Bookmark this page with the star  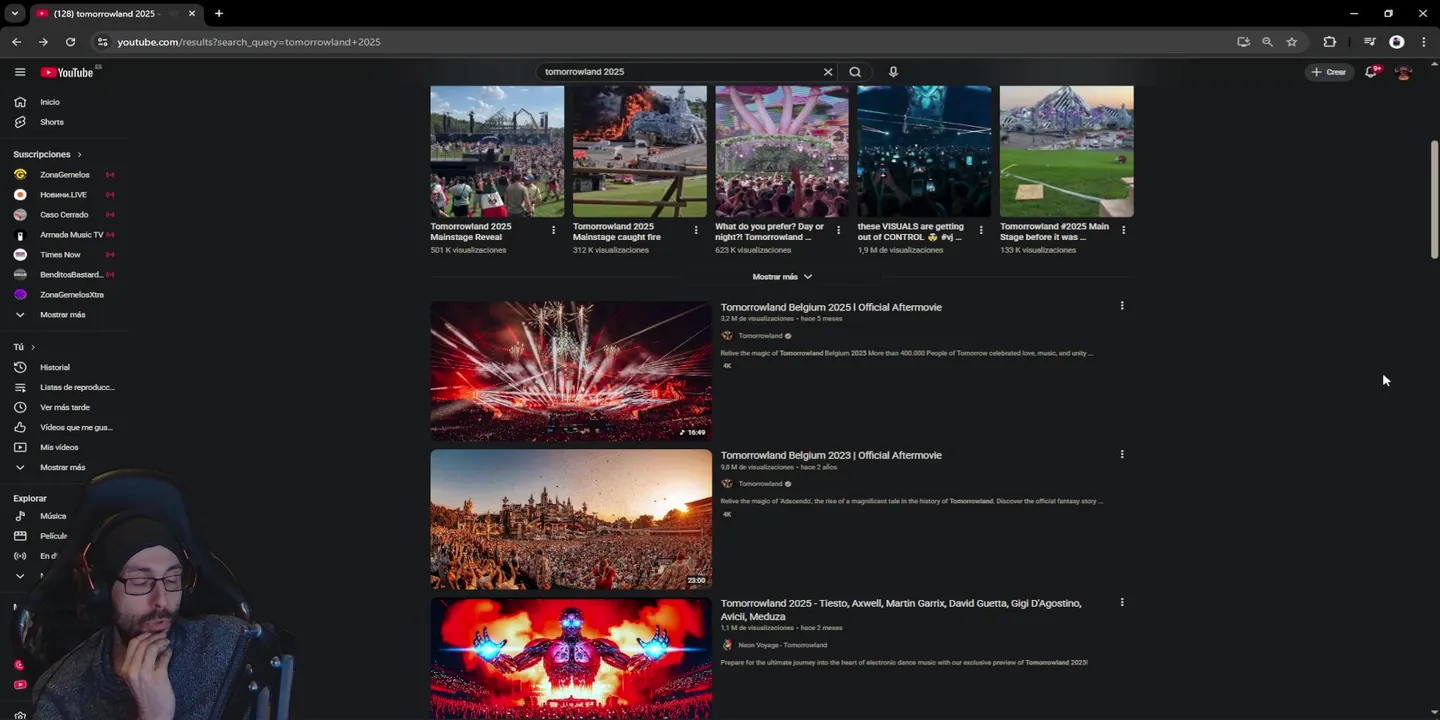(x=1292, y=42)
